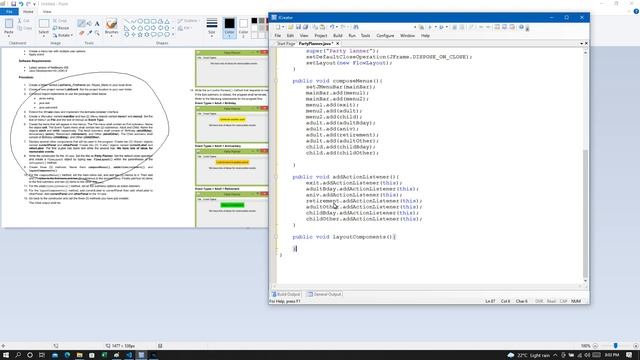Open File Explorer from the taskbar
Image resolution: width=640 pixels, height=360 pixels.
79,355
